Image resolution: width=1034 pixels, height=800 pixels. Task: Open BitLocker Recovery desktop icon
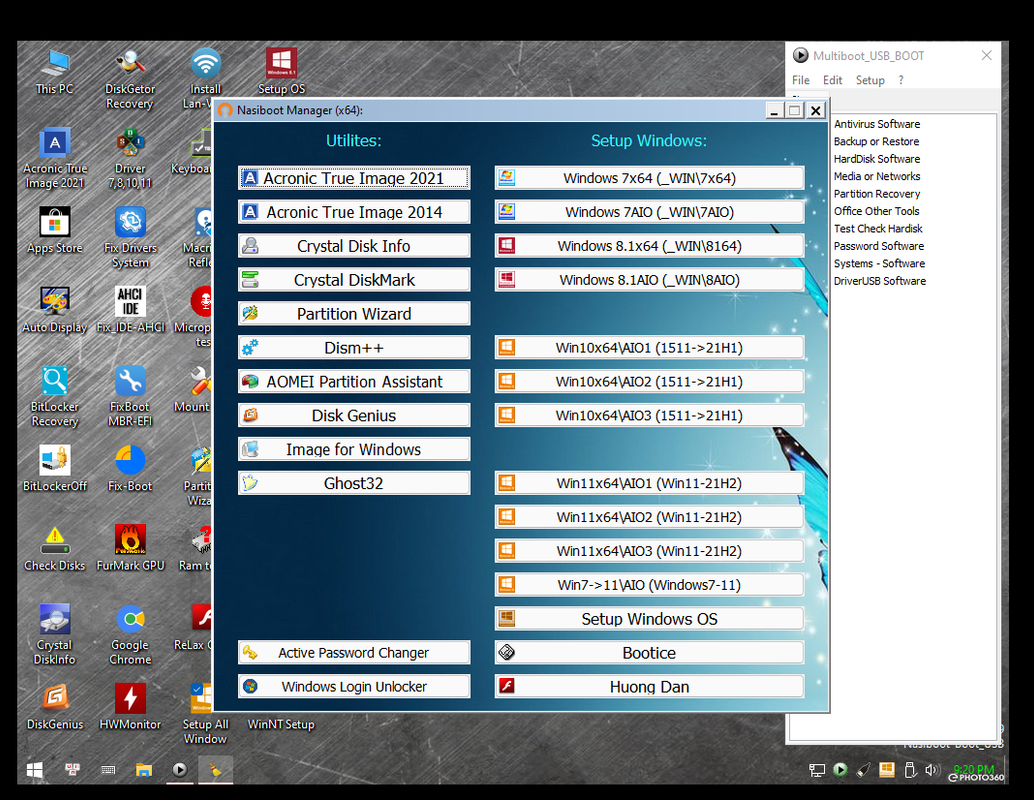click(x=55, y=396)
